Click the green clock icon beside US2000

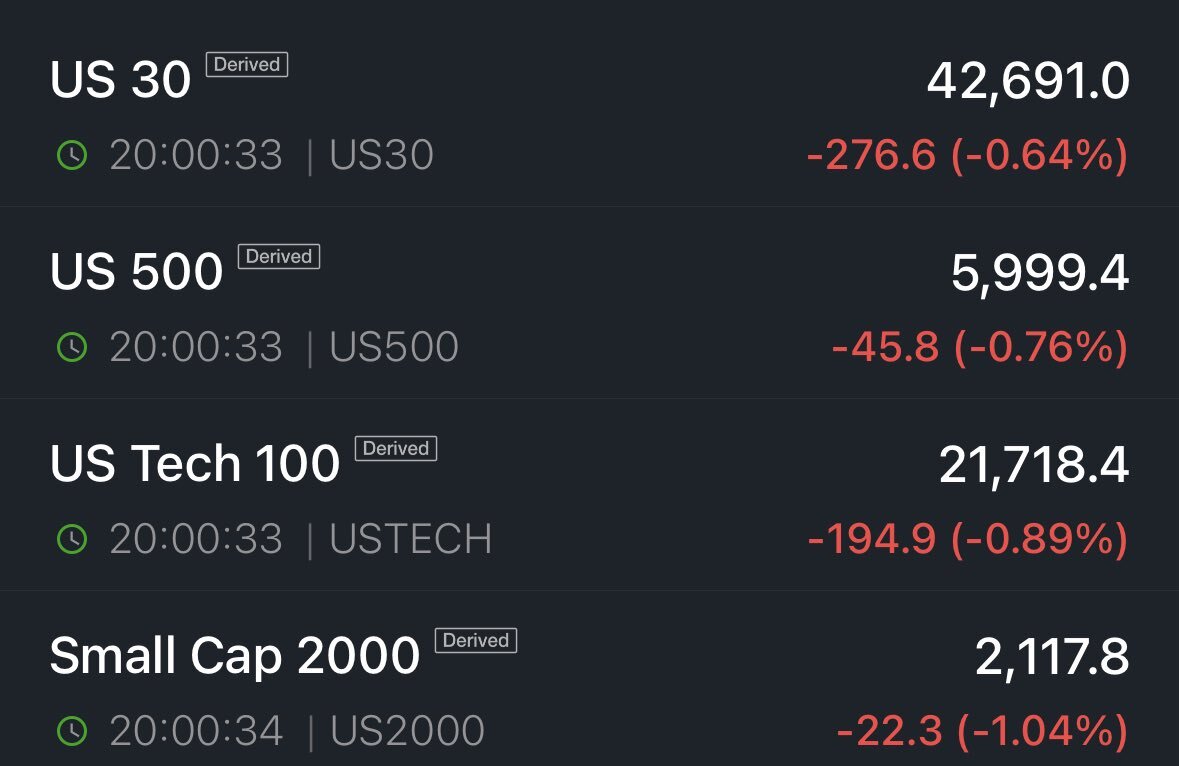coord(72,731)
